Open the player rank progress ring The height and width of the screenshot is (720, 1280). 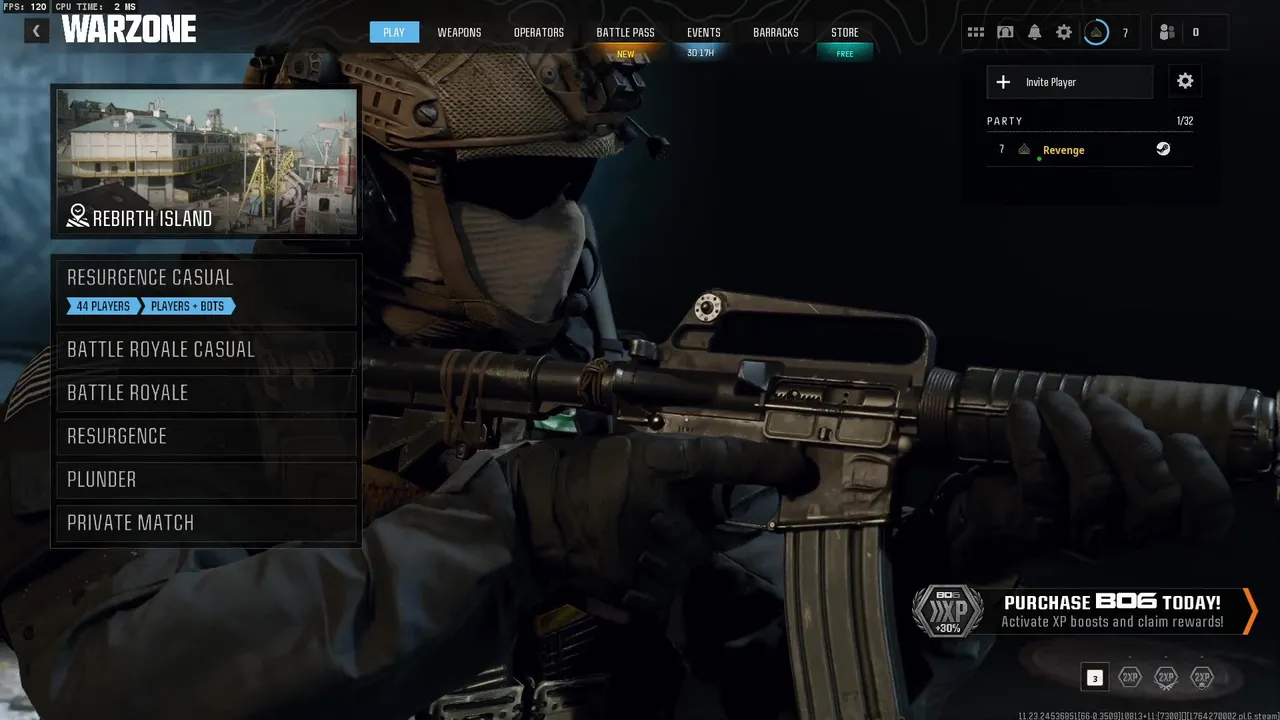(x=1096, y=32)
